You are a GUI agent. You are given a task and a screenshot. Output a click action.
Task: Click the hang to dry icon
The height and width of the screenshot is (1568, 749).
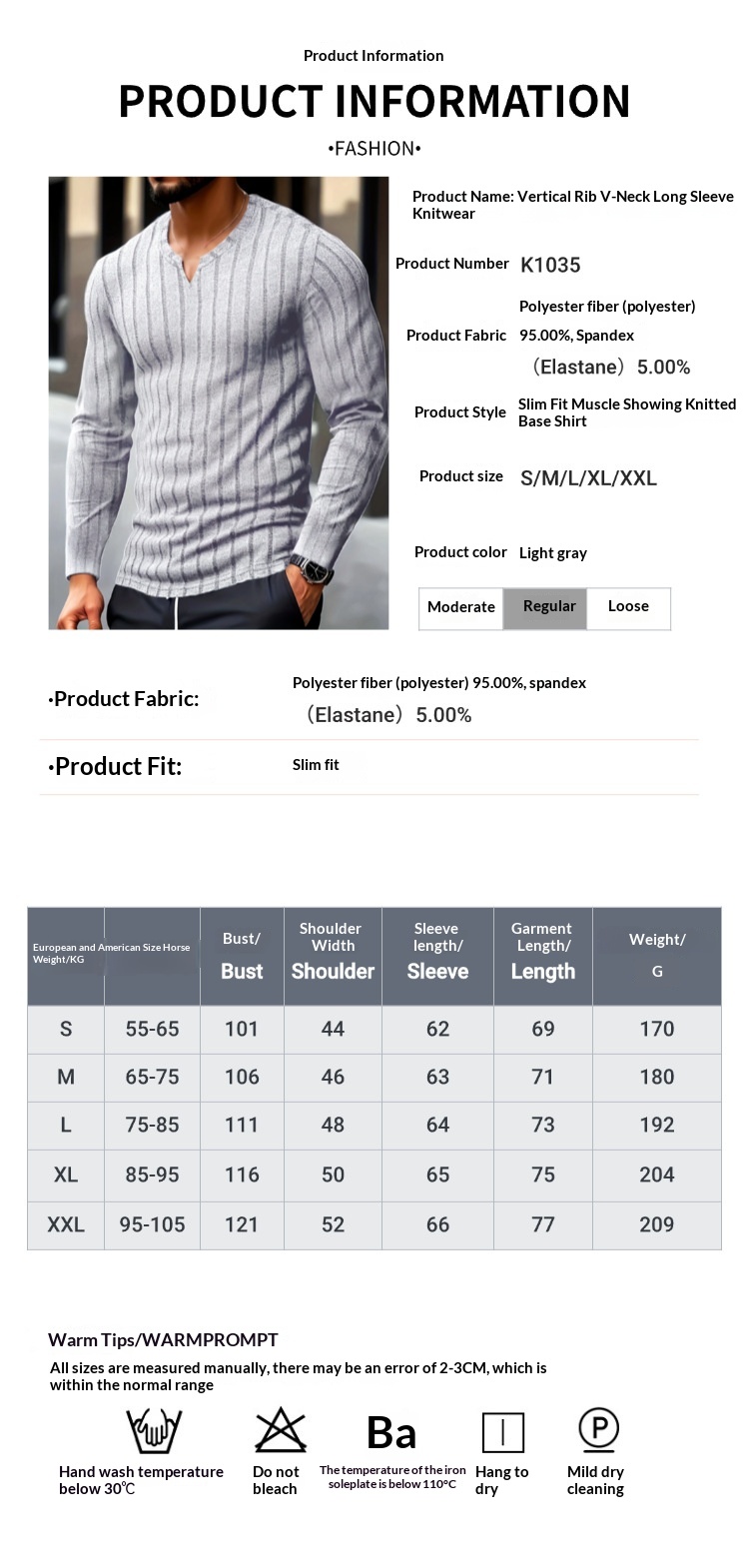click(503, 1432)
